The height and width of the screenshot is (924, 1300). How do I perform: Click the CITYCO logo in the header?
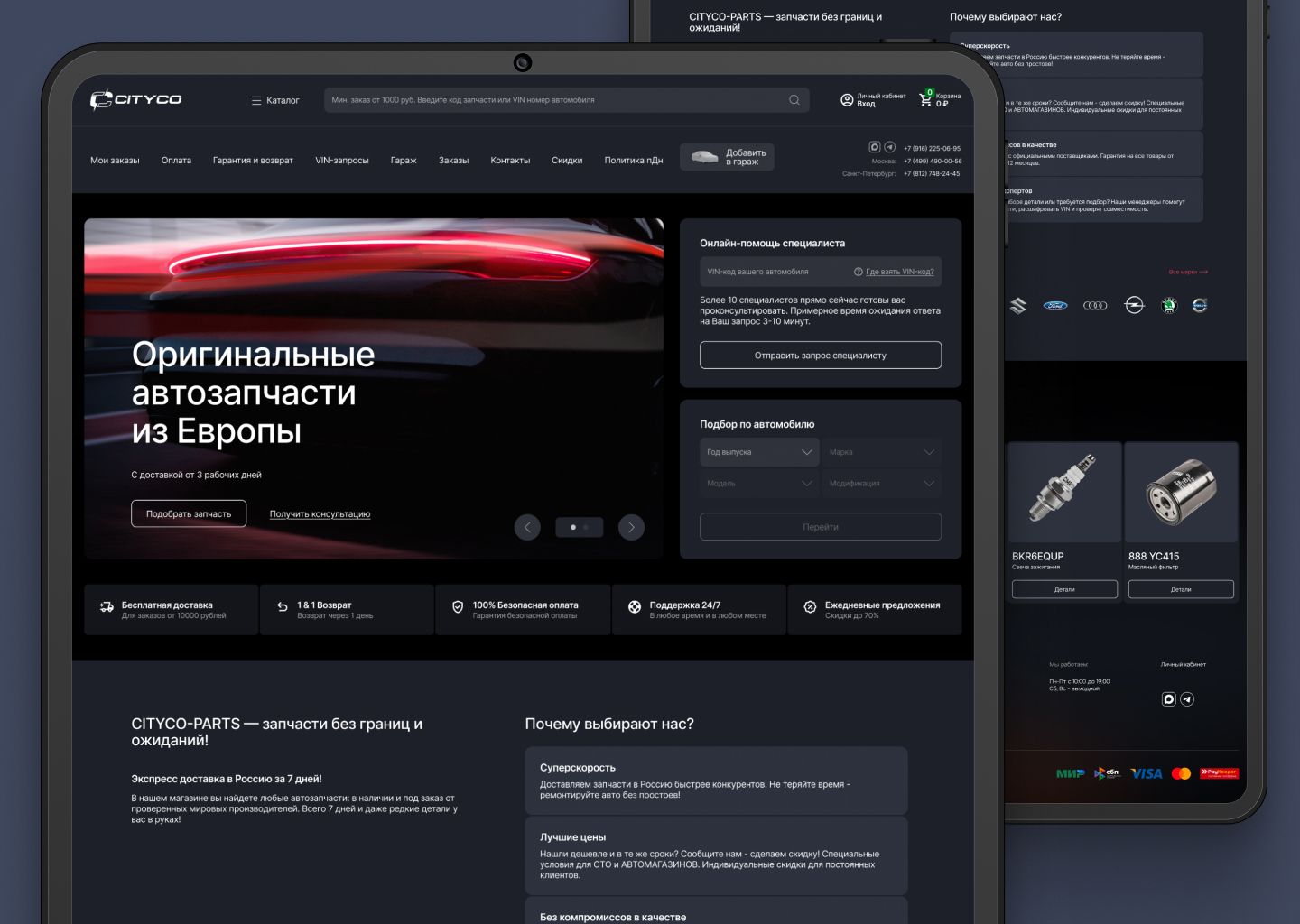coord(135,99)
